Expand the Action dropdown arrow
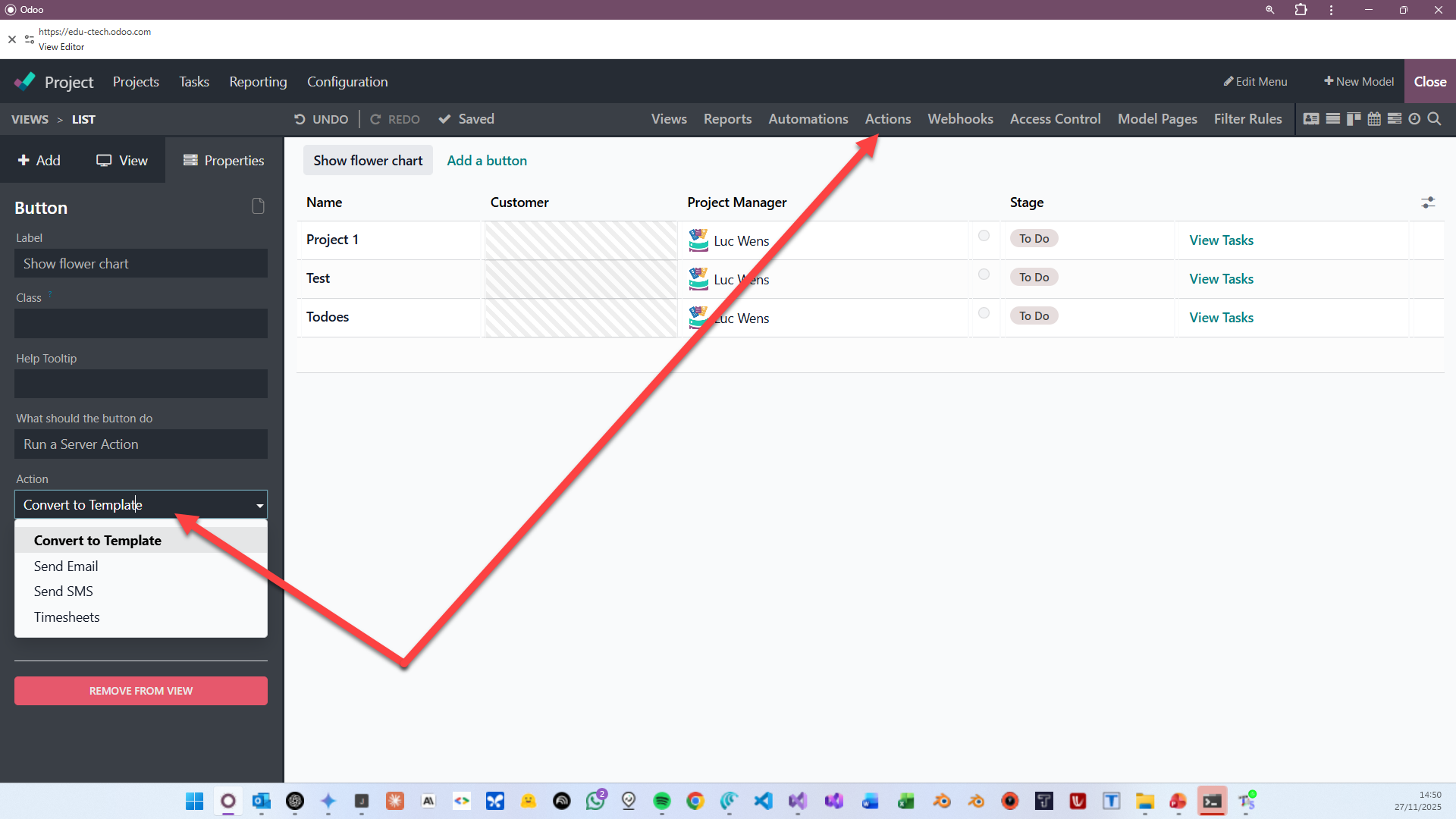 point(259,505)
